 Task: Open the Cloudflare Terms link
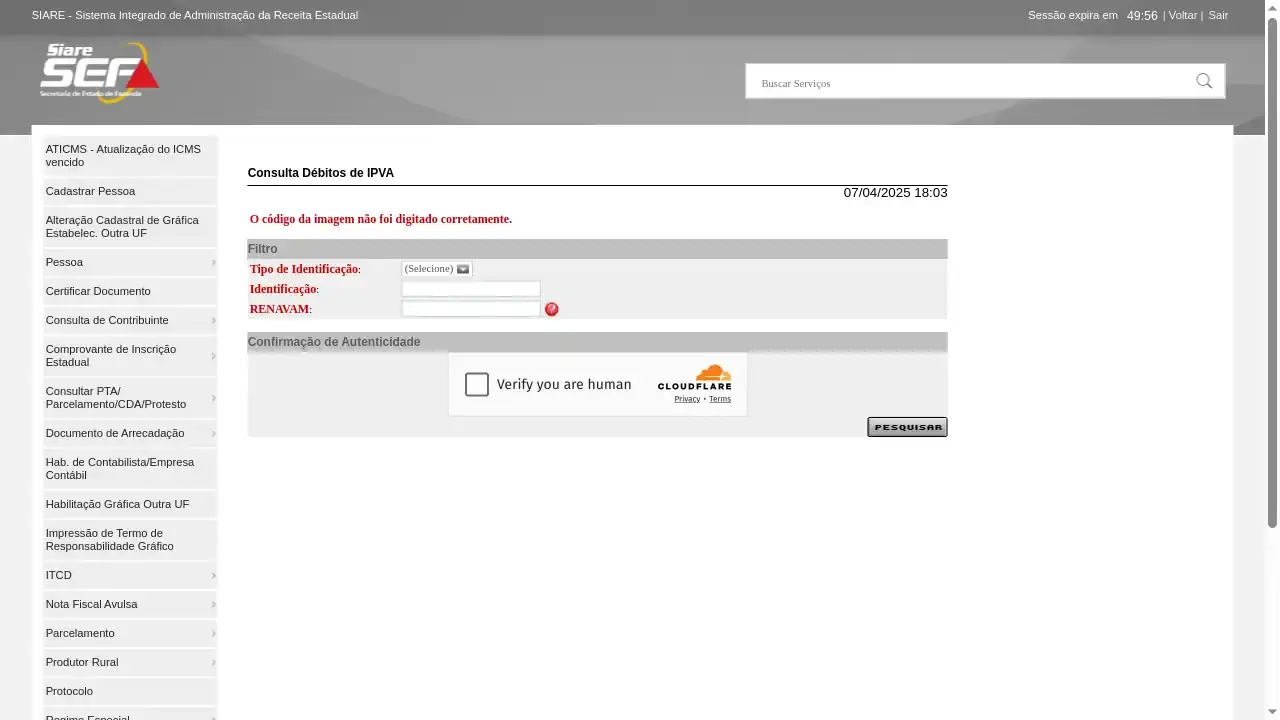point(720,399)
